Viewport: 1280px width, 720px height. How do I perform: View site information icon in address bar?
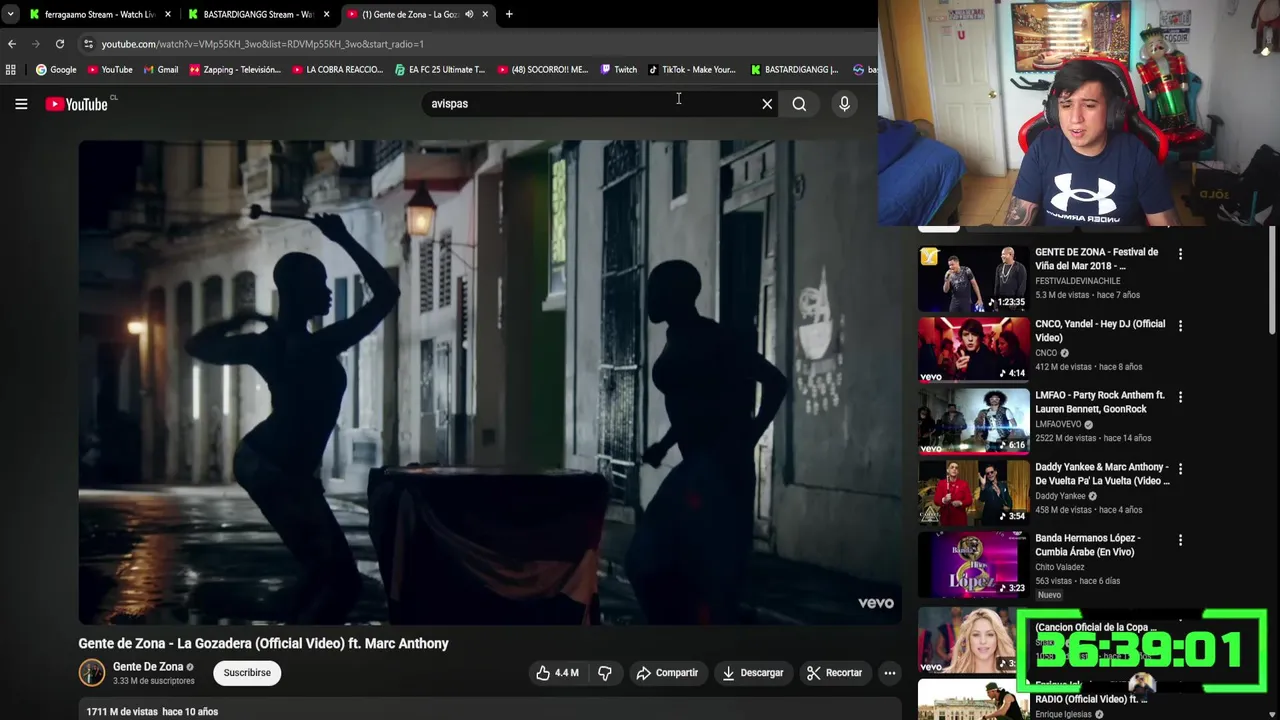(88, 44)
